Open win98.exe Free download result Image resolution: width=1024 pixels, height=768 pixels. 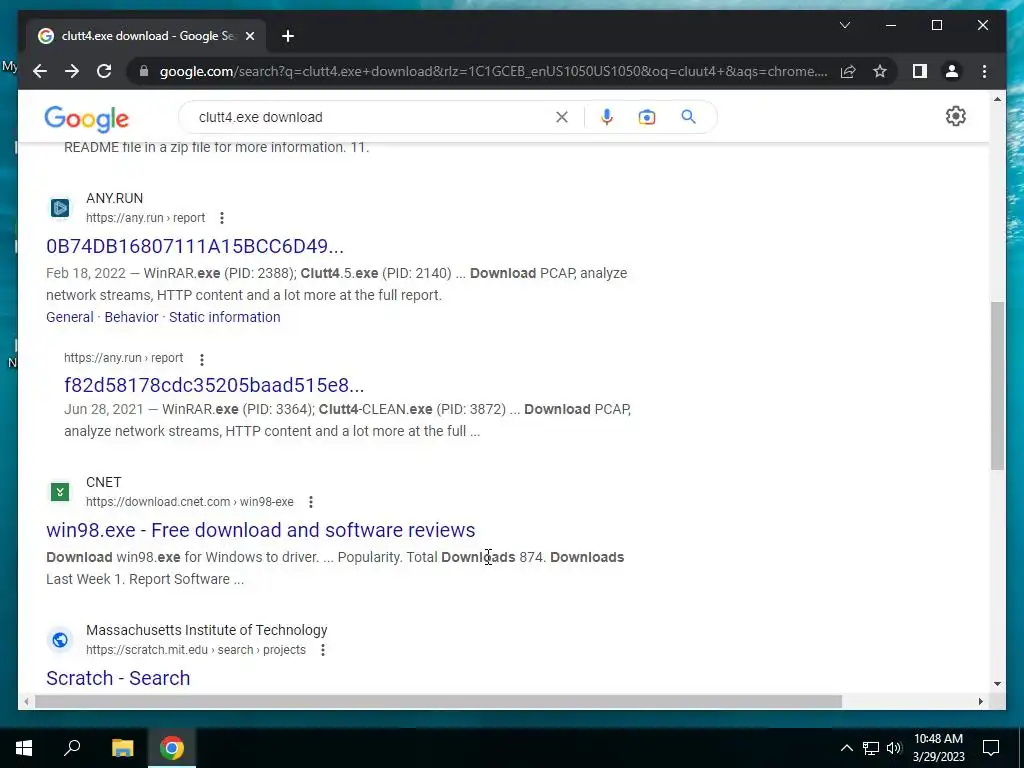(x=261, y=530)
